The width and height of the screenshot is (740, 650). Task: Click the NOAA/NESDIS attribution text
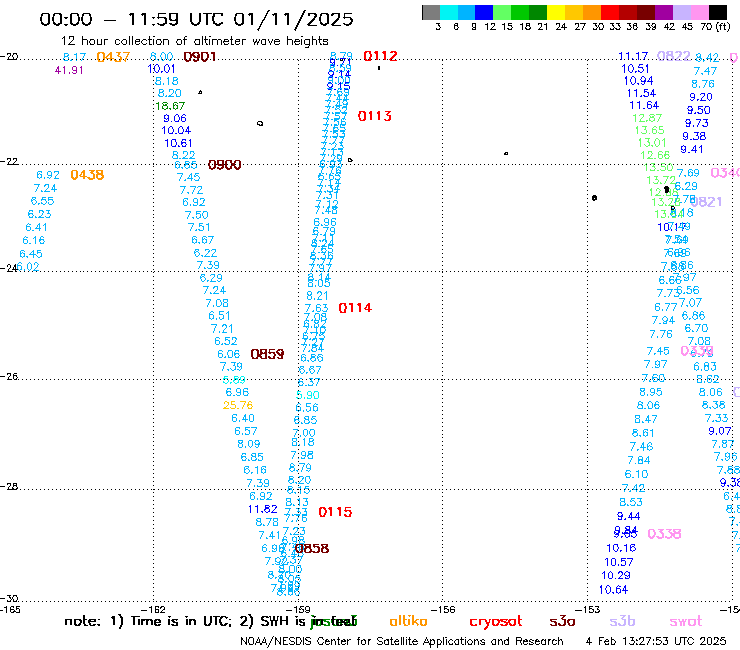pyautogui.click(x=402, y=641)
